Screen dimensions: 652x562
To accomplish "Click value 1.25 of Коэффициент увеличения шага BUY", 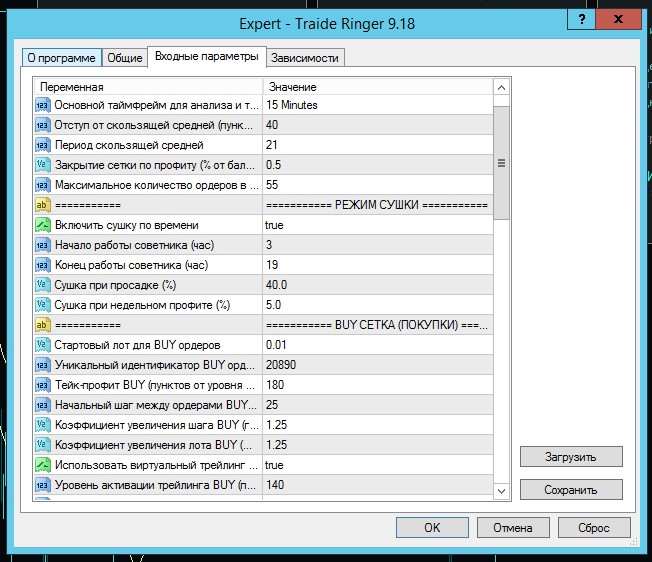I will point(277,424).
